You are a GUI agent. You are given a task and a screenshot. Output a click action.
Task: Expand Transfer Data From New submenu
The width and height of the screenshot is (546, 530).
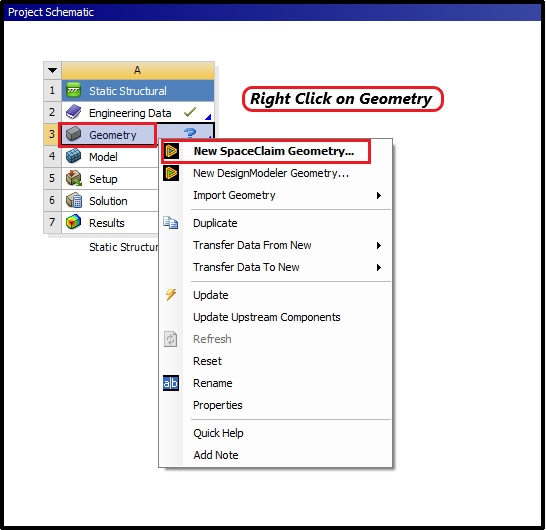[379, 245]
